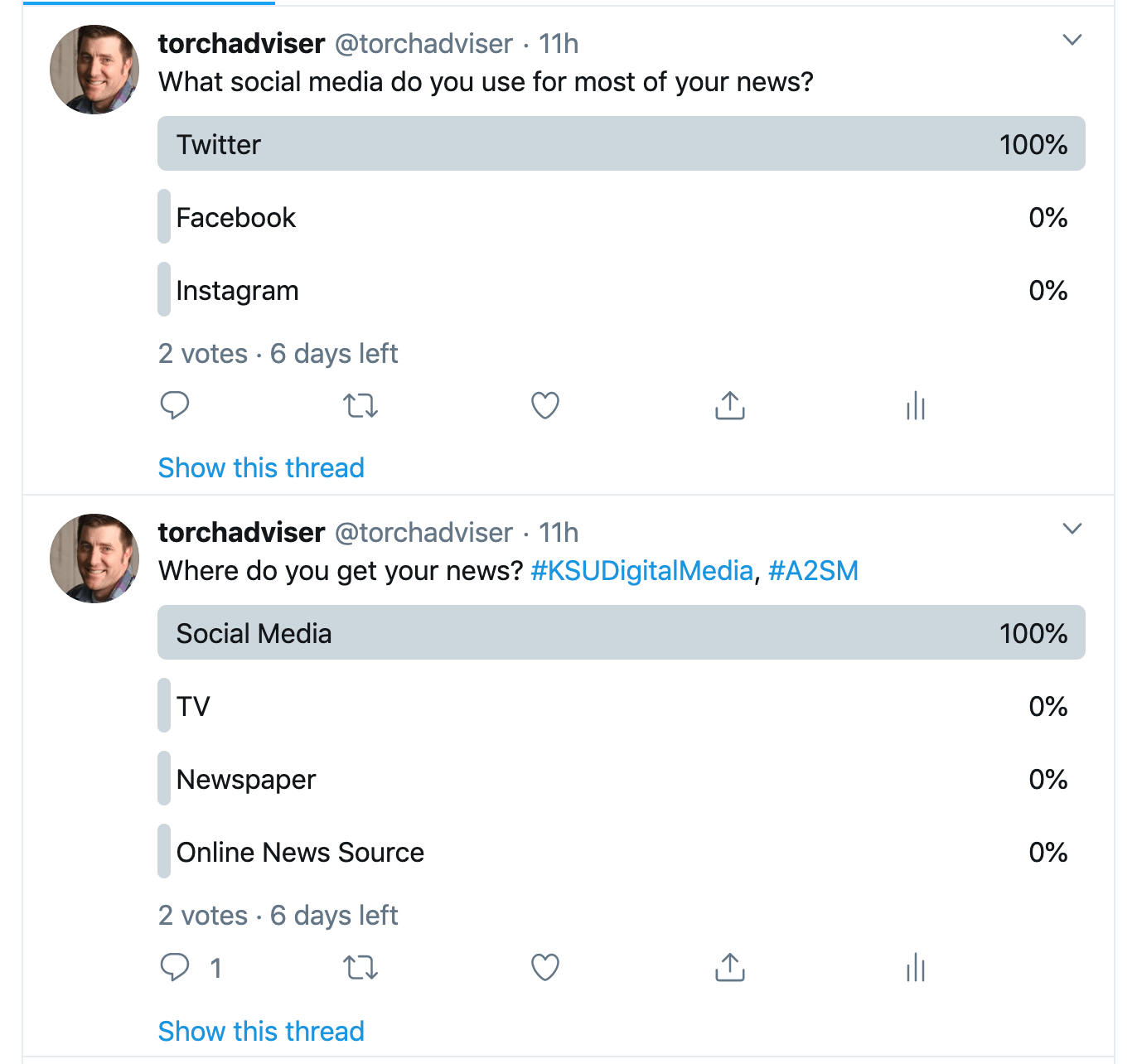Screen dimensions: 1137x1064
Task: Expand the options chevron on the second tweet
Action: pos(1072,529)
